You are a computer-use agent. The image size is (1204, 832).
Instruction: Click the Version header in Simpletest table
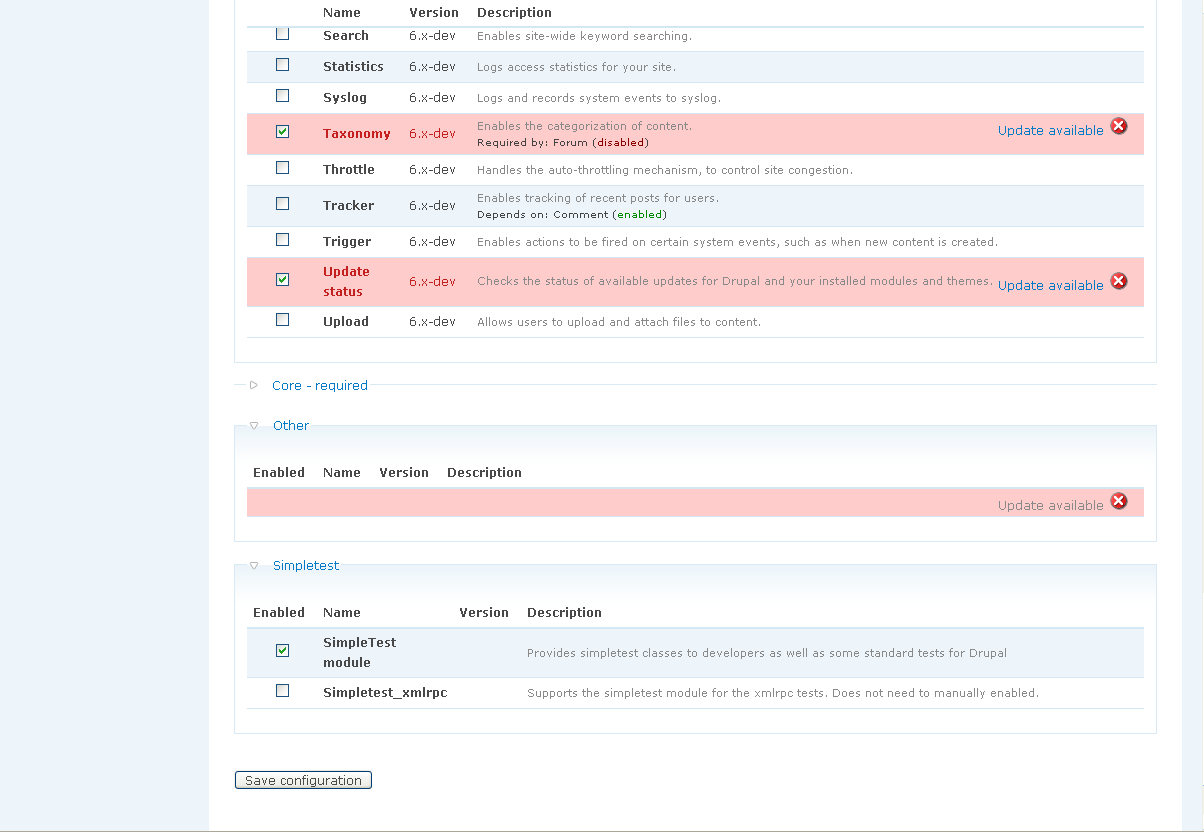(484, 613)
